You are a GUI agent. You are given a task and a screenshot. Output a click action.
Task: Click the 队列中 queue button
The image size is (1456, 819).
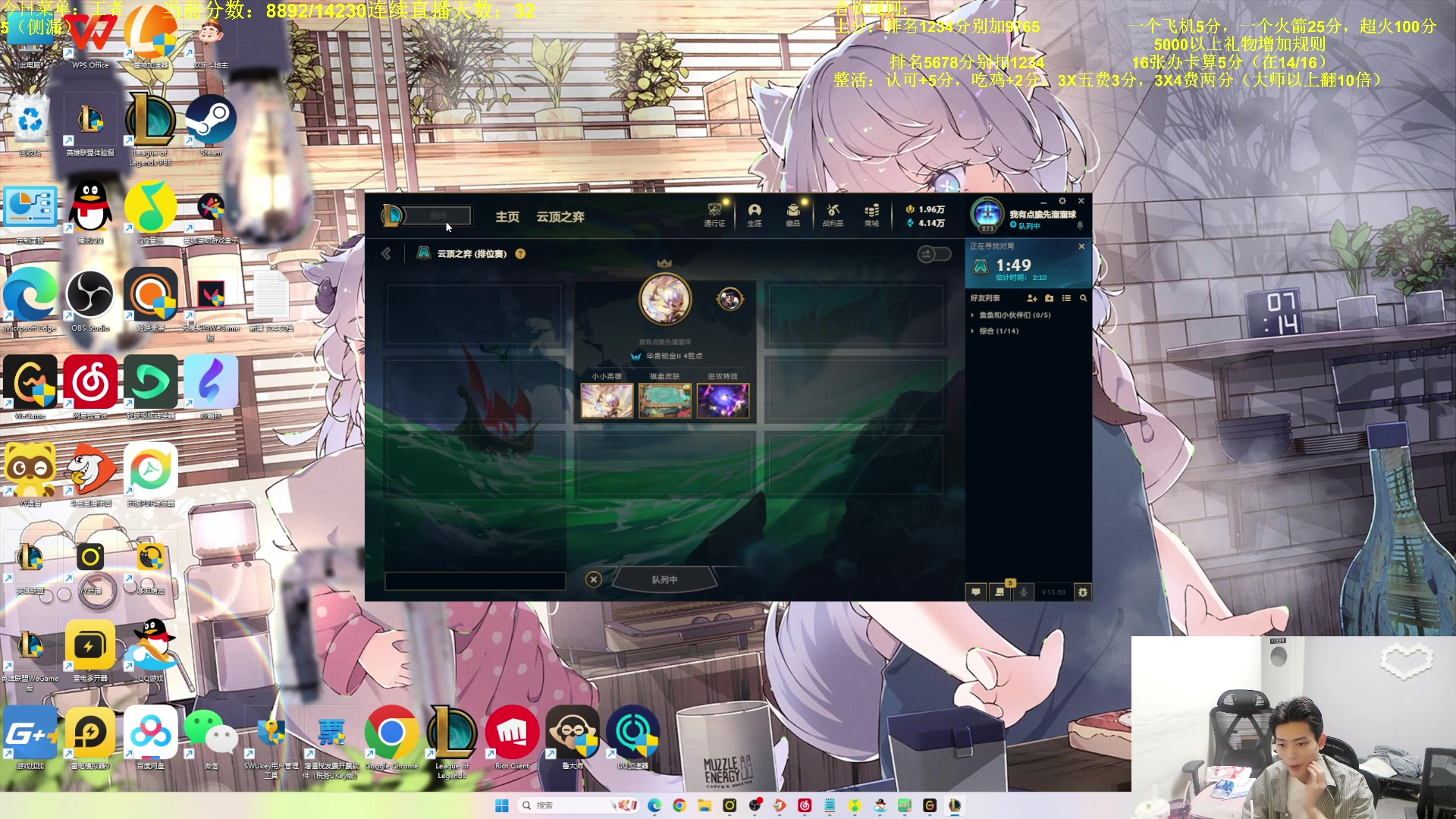pyautogui.click(x=664, y=579)
